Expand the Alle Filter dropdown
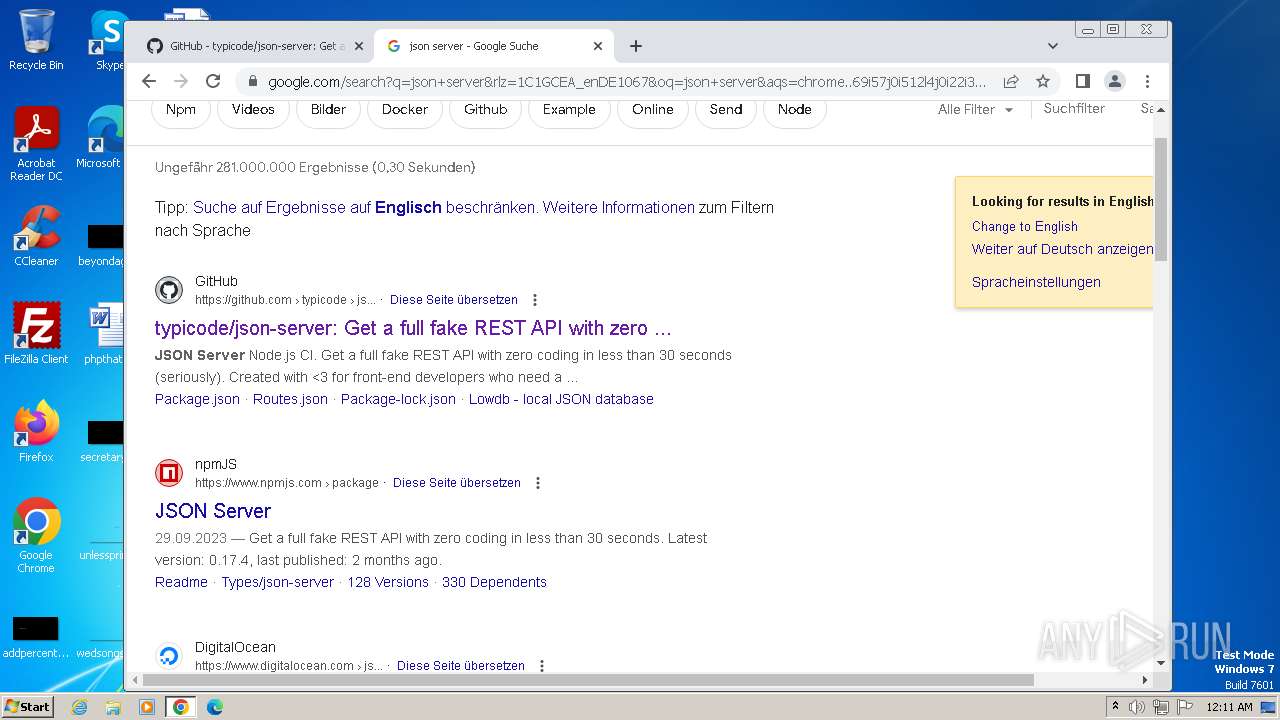The height and width of the screenshot is (720, 1280). [976, 110]
